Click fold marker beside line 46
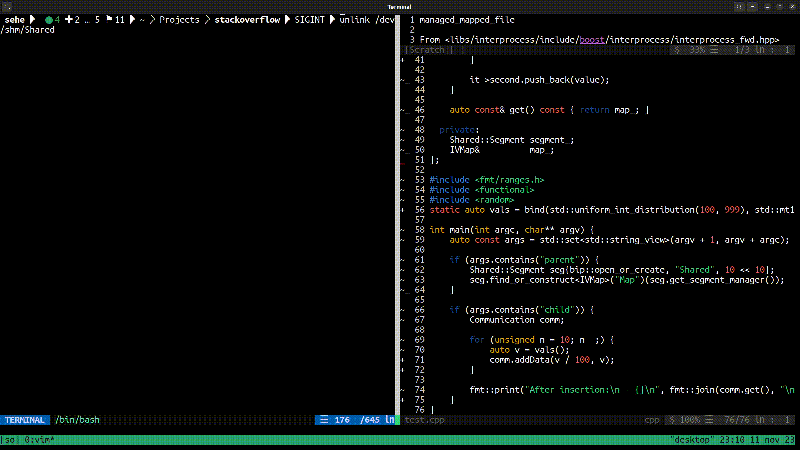Viewport: 800px width, 450px height. [405, 110]
